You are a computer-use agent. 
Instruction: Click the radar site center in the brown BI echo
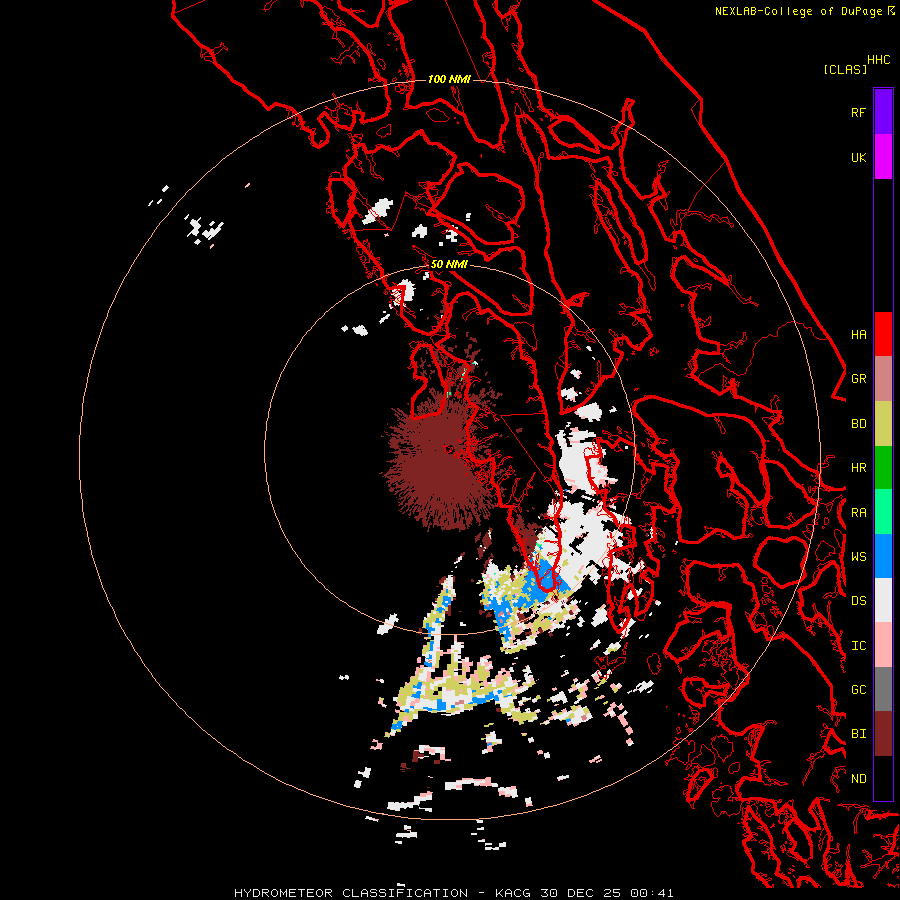449,449
